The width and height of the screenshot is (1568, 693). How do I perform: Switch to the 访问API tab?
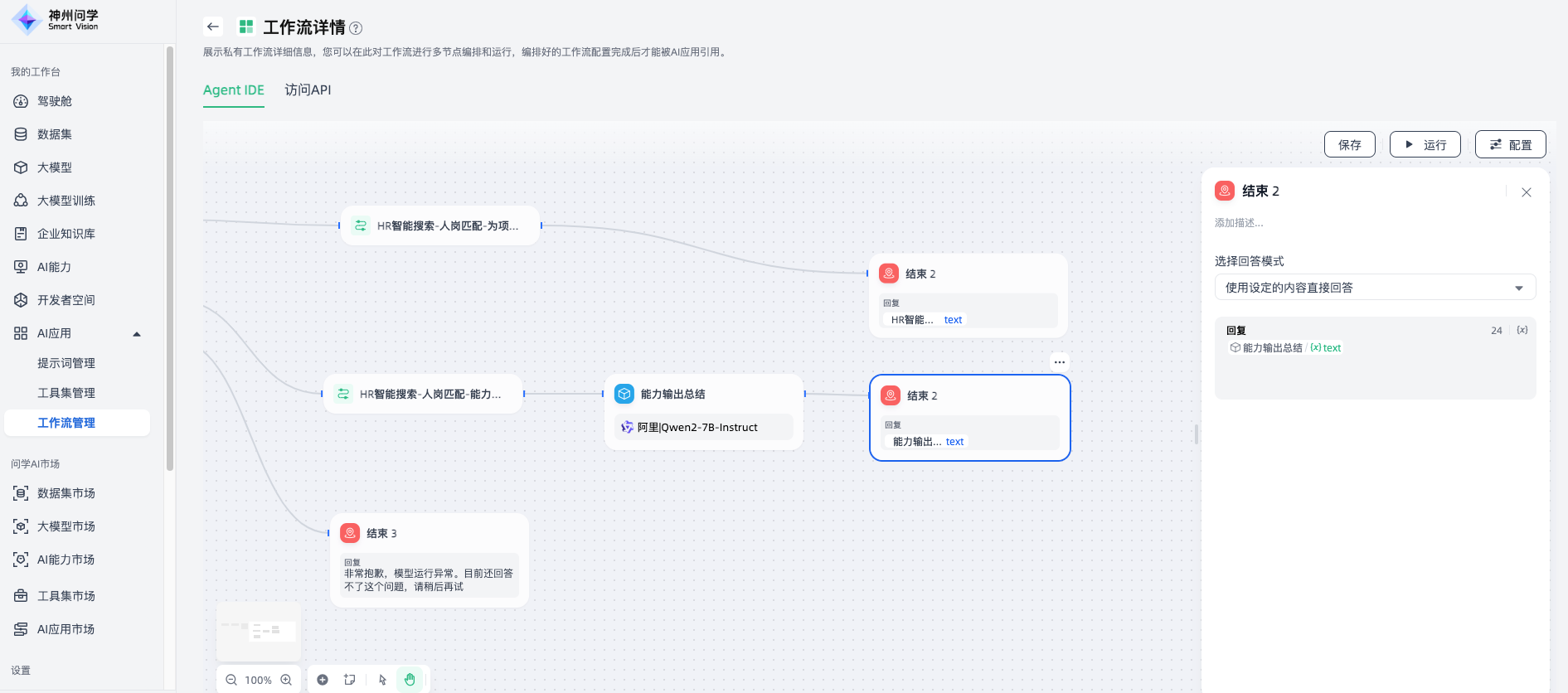(308, 90)
